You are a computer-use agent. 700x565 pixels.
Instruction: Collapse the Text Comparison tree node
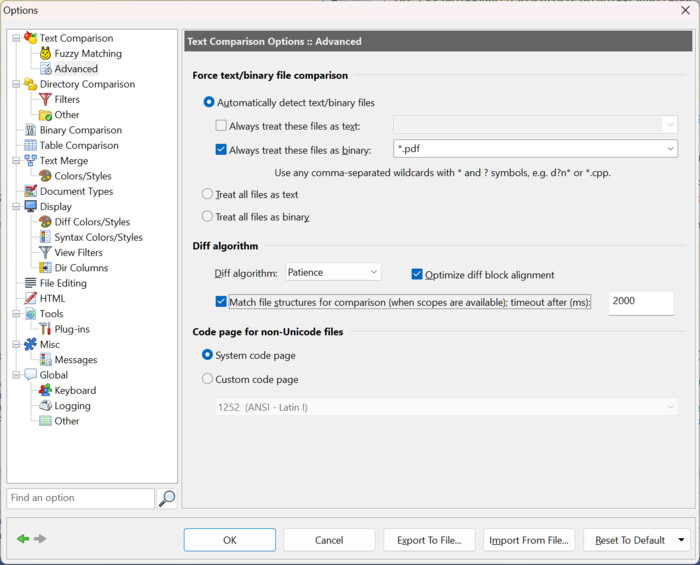(x=16, y=38)
